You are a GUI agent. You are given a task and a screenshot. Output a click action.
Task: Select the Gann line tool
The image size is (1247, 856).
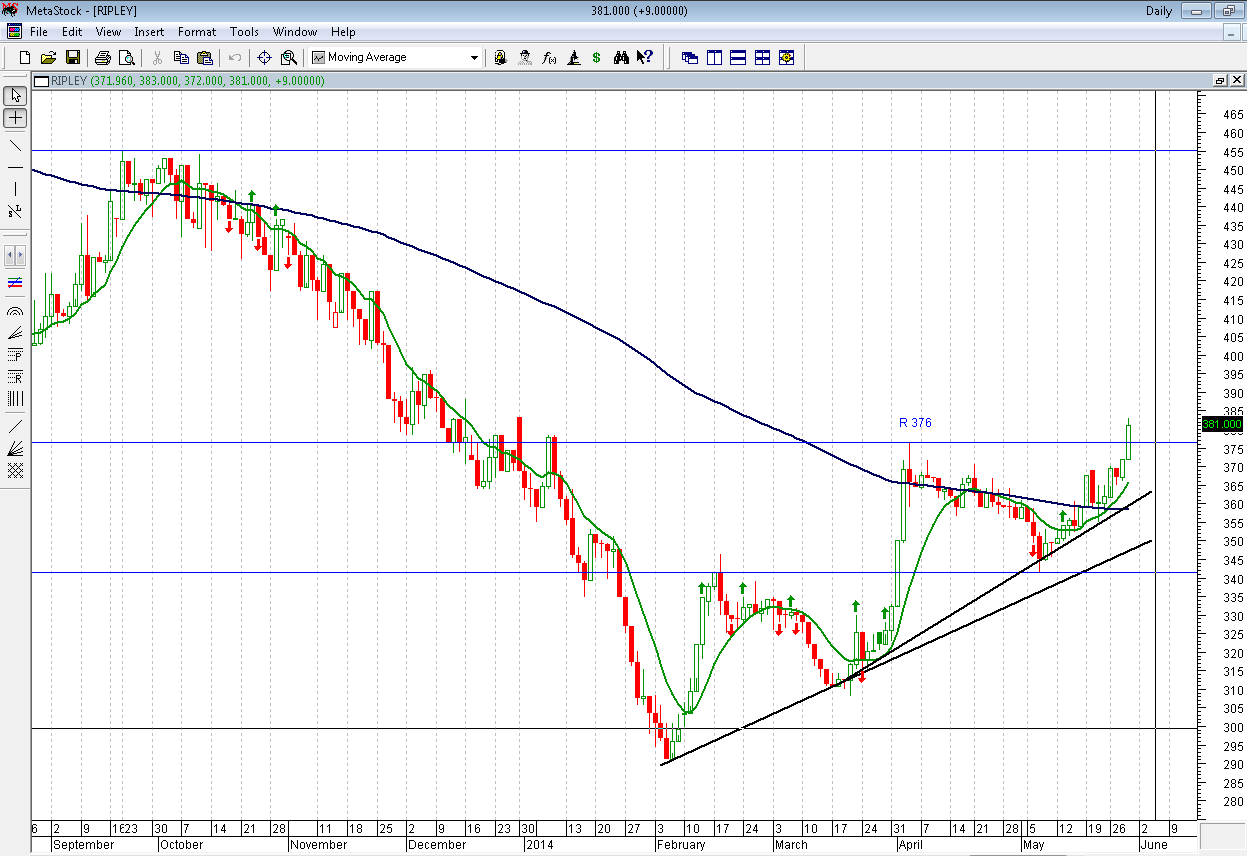click(x=15, y=426)
